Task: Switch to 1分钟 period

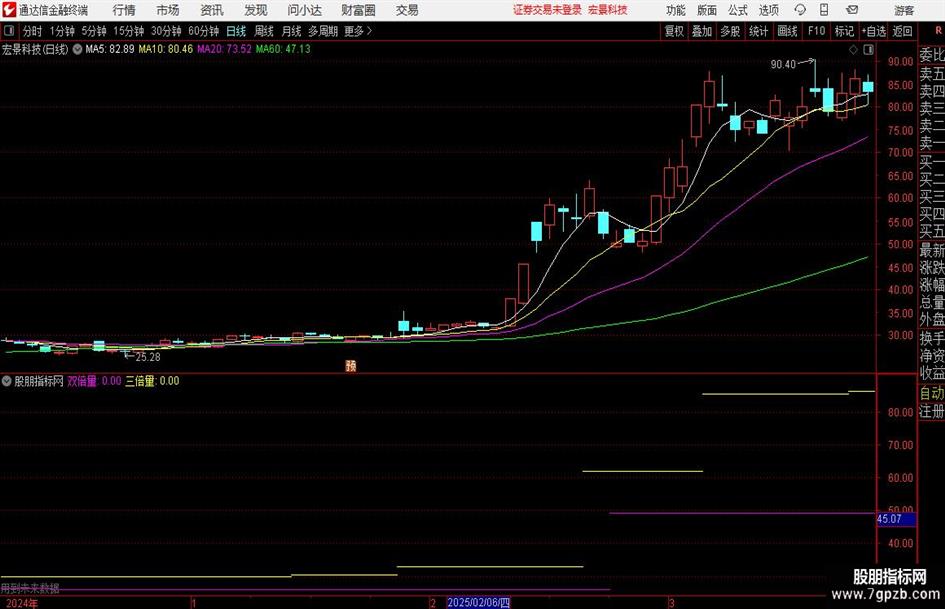Action: point(62,31)
